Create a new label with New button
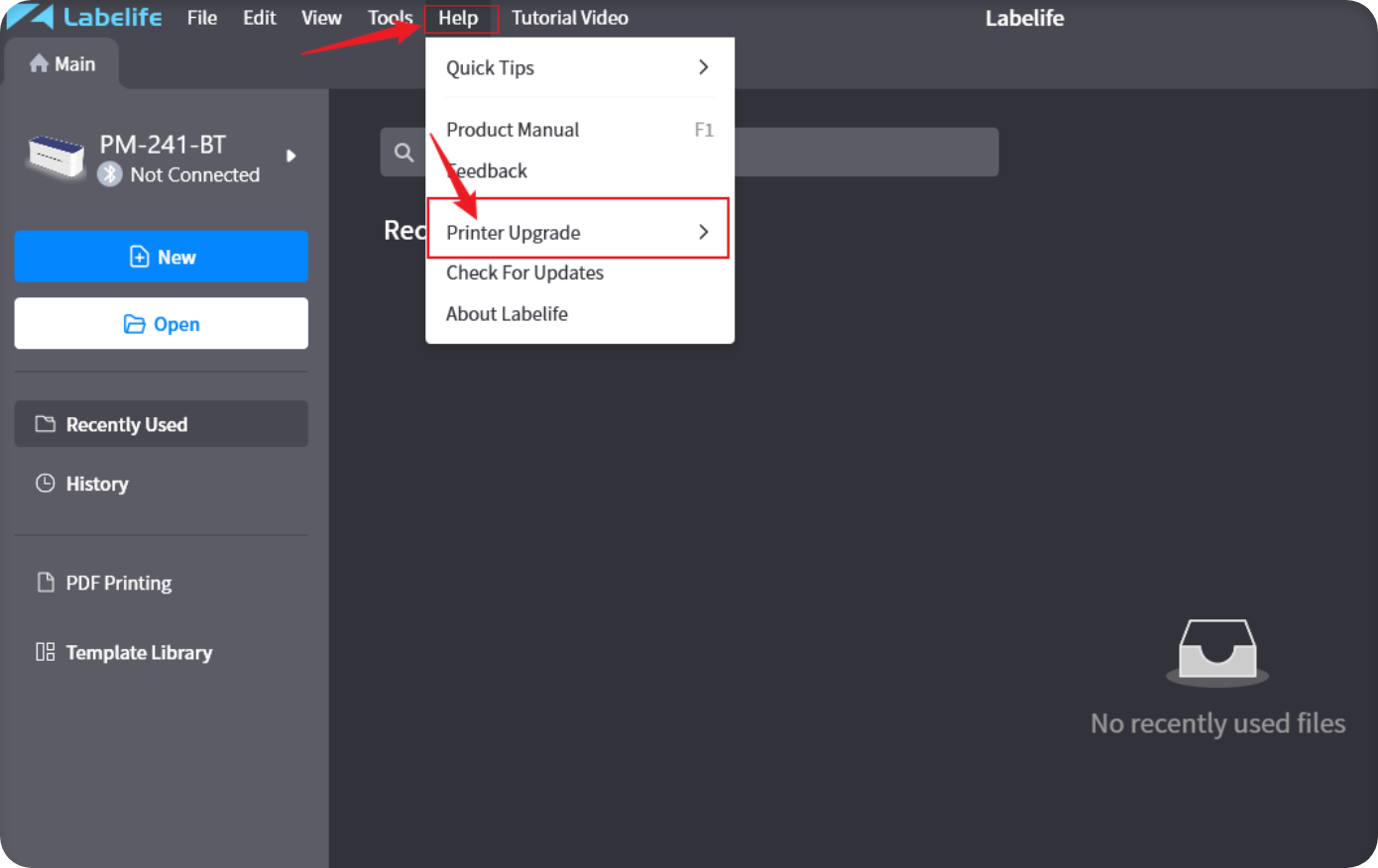Viewport: 1378px width, 868px height. click(162, 257)
